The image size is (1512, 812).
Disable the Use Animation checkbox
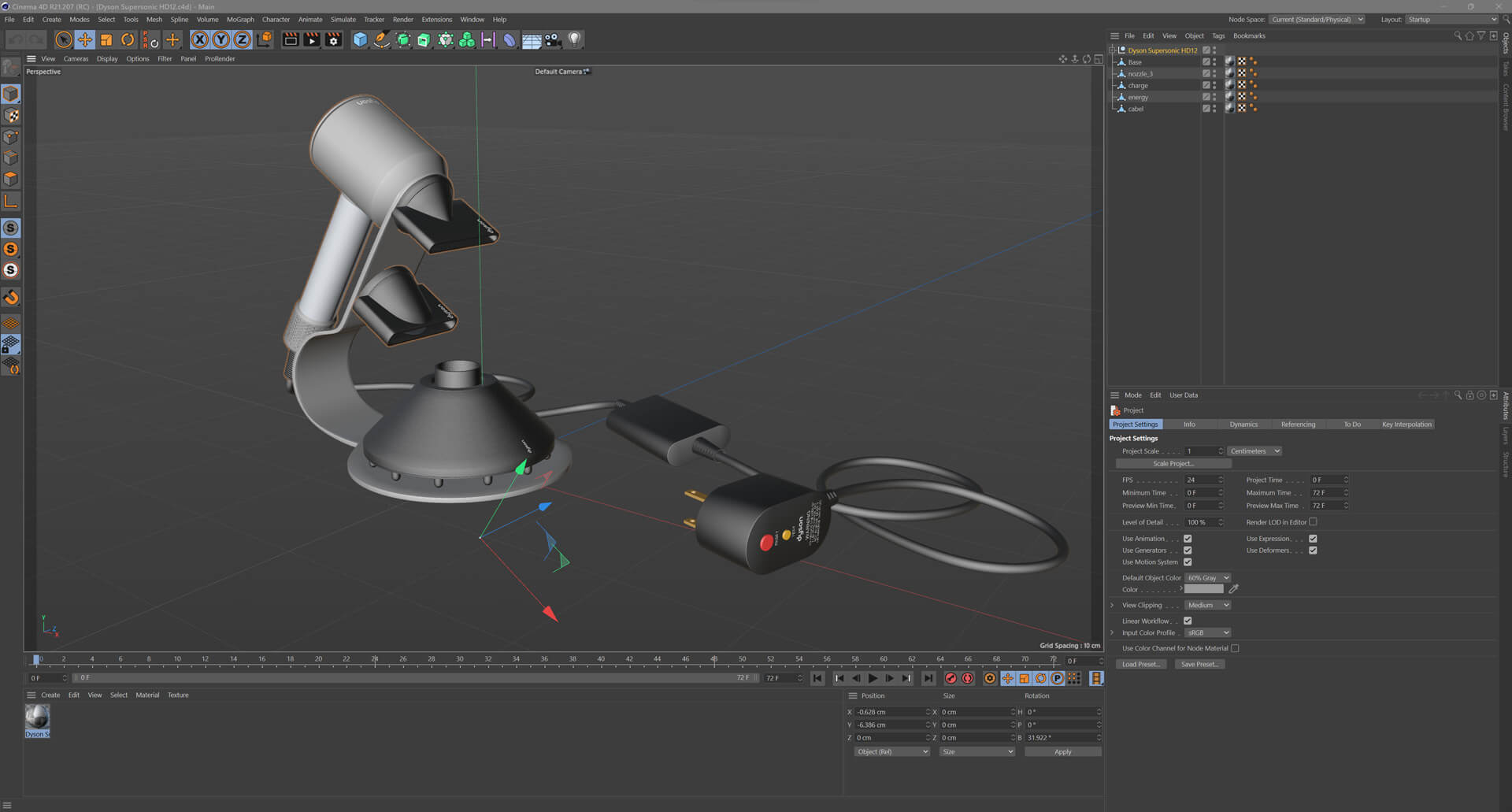point(1188,539)
